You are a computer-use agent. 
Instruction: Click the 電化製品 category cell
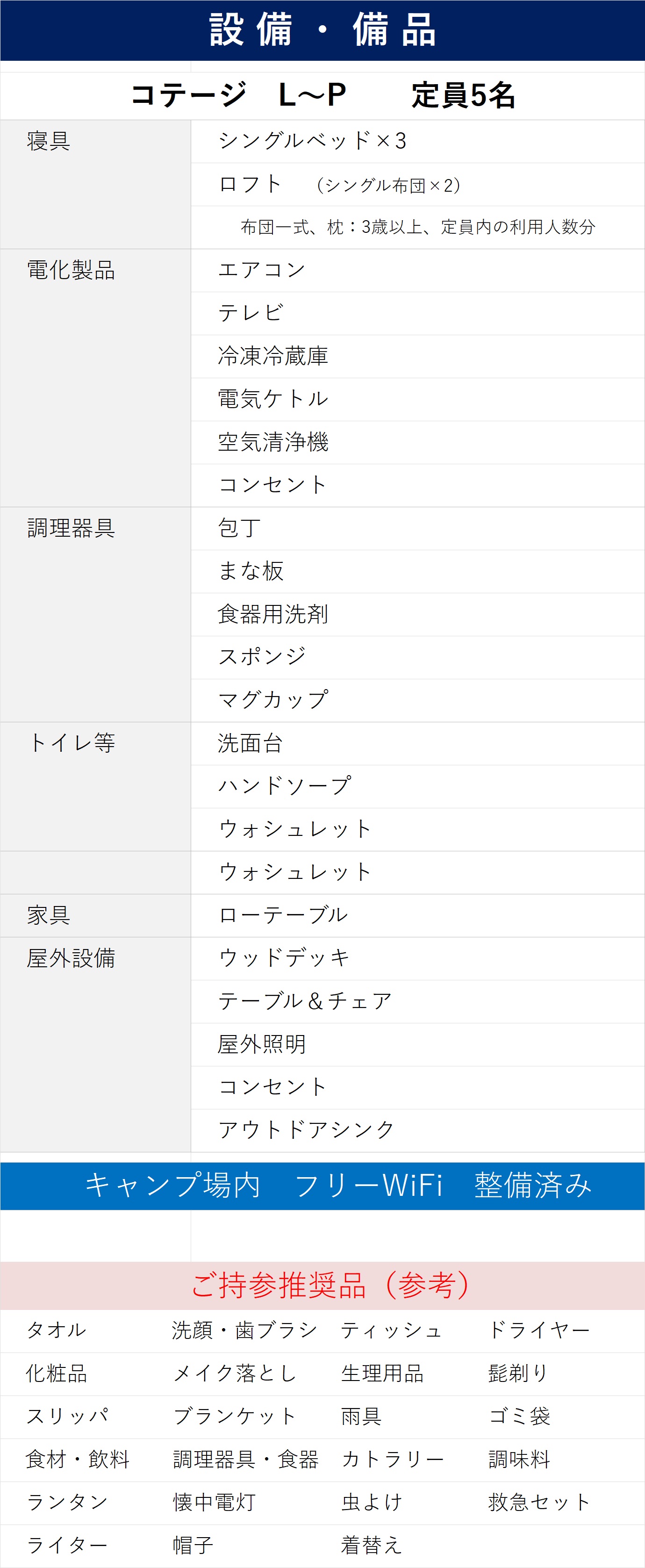[x=71, y=270]
